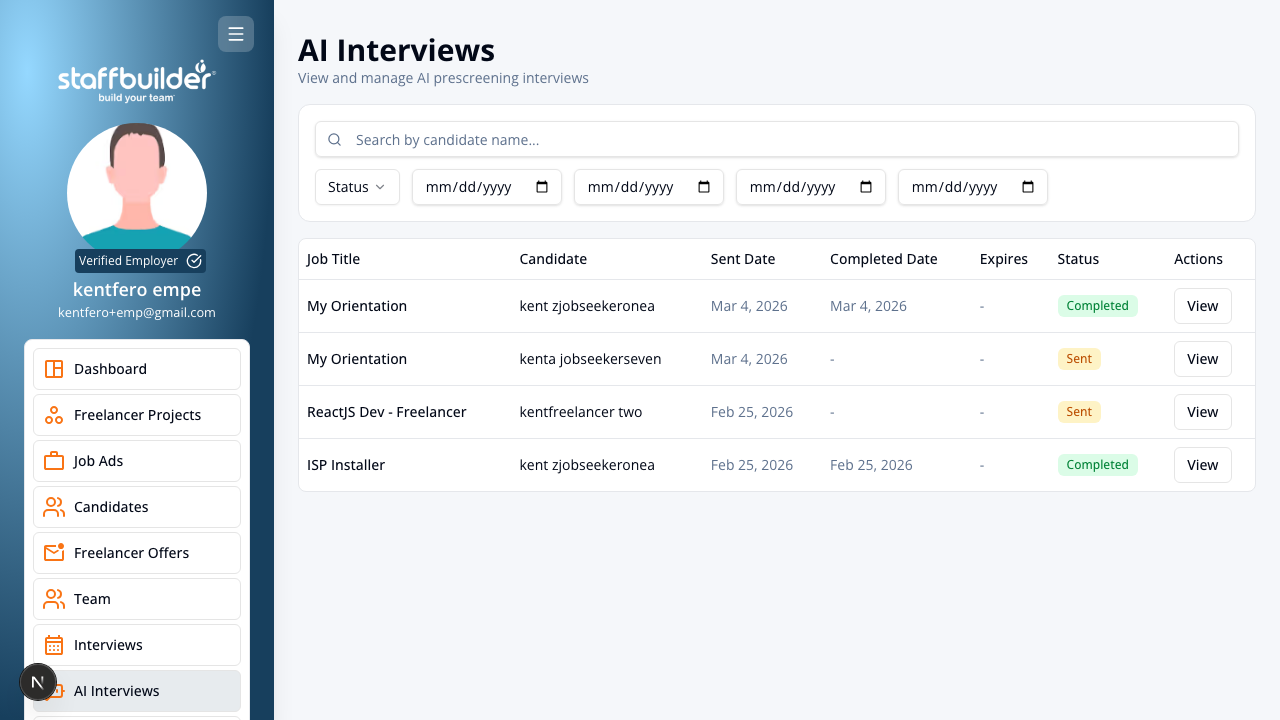
Task: Open the AI Interviews menu item
Action: pos(137,691)
